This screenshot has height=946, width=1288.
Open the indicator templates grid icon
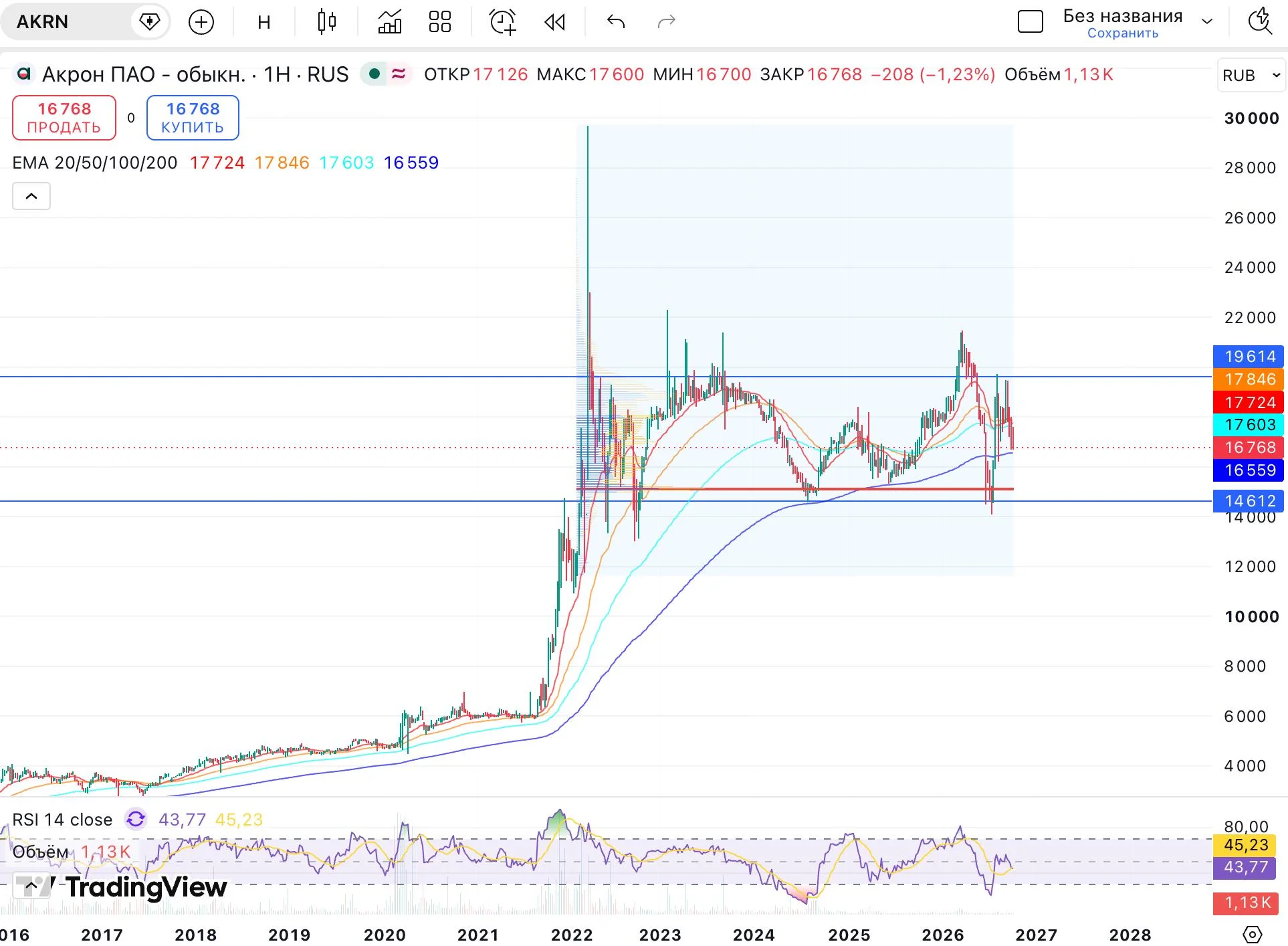pyautogui.click(x=440, y=22)
